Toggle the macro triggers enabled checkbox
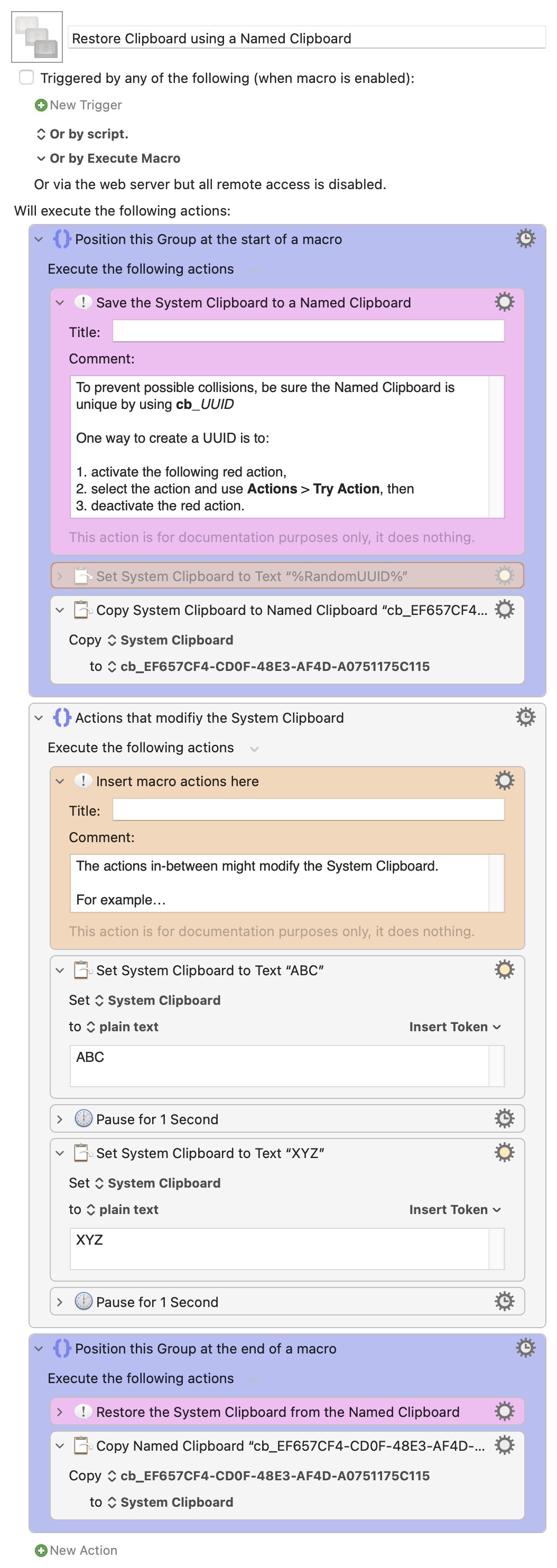The width and height of the screenshot is (557, 1568). (x=26, y=77)
